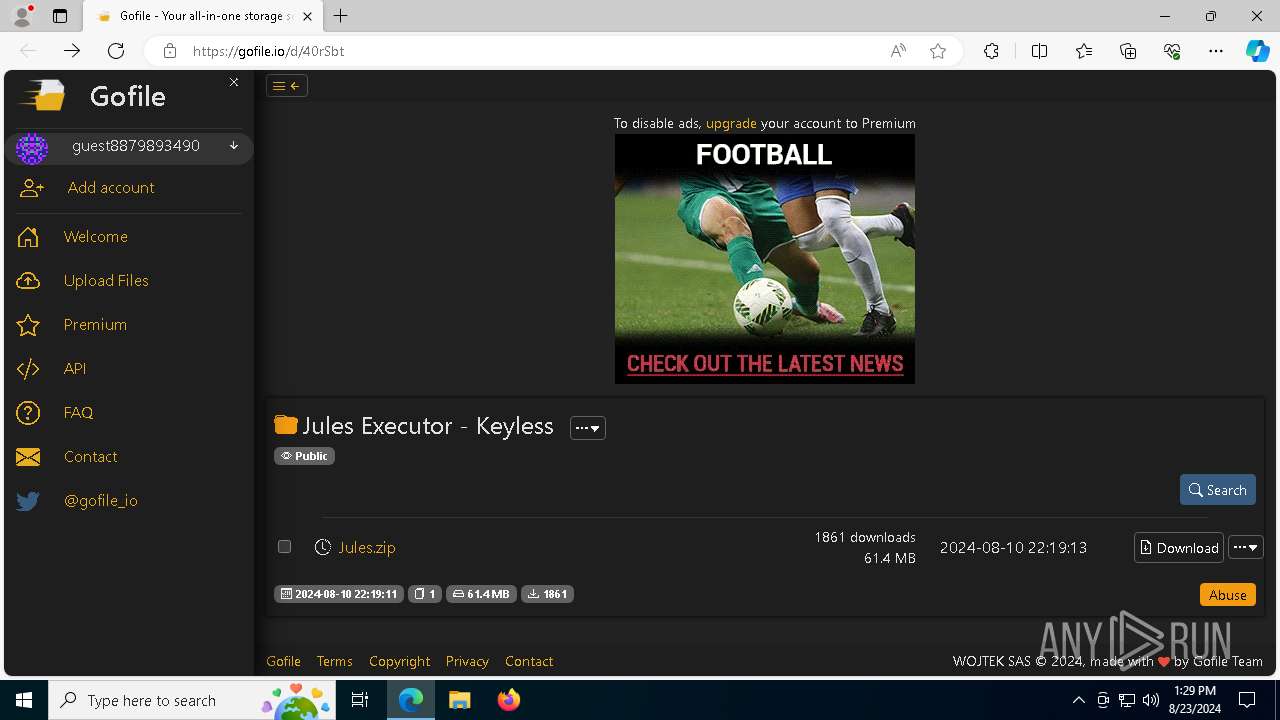1280x720 pixels.
Task: Click the browser Forward arrow
Action: (x=72, y=51)
